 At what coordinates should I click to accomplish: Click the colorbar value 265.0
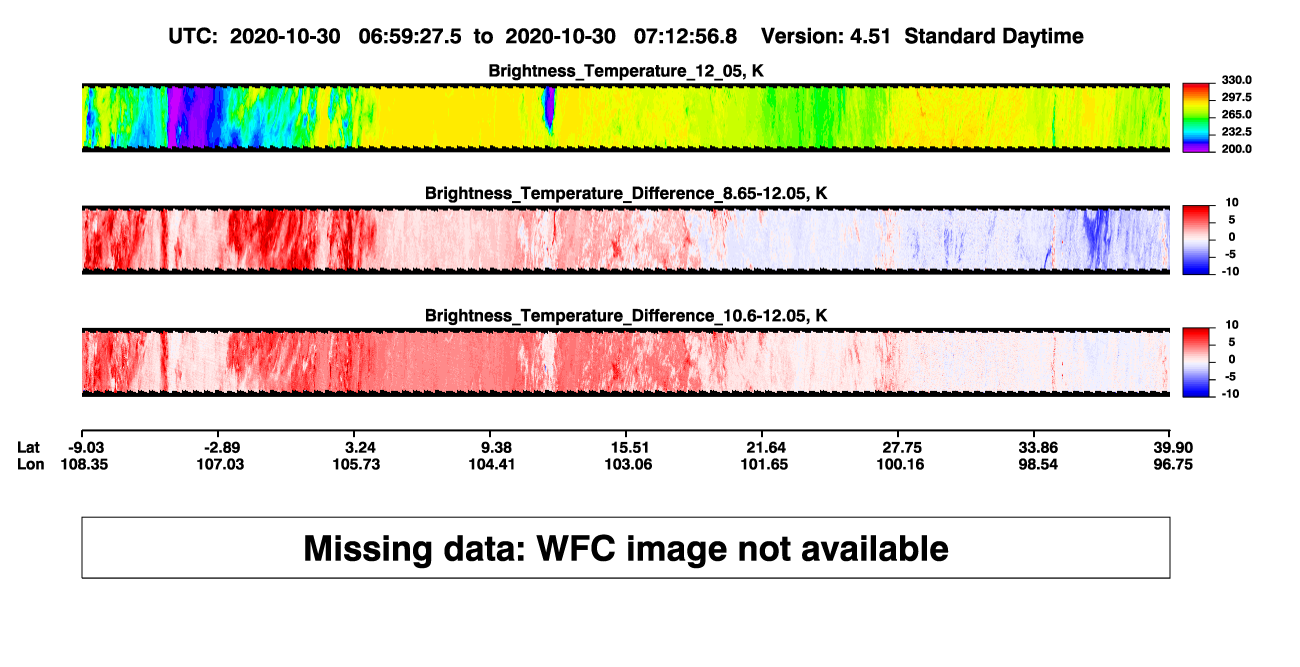pos(1237,114)
